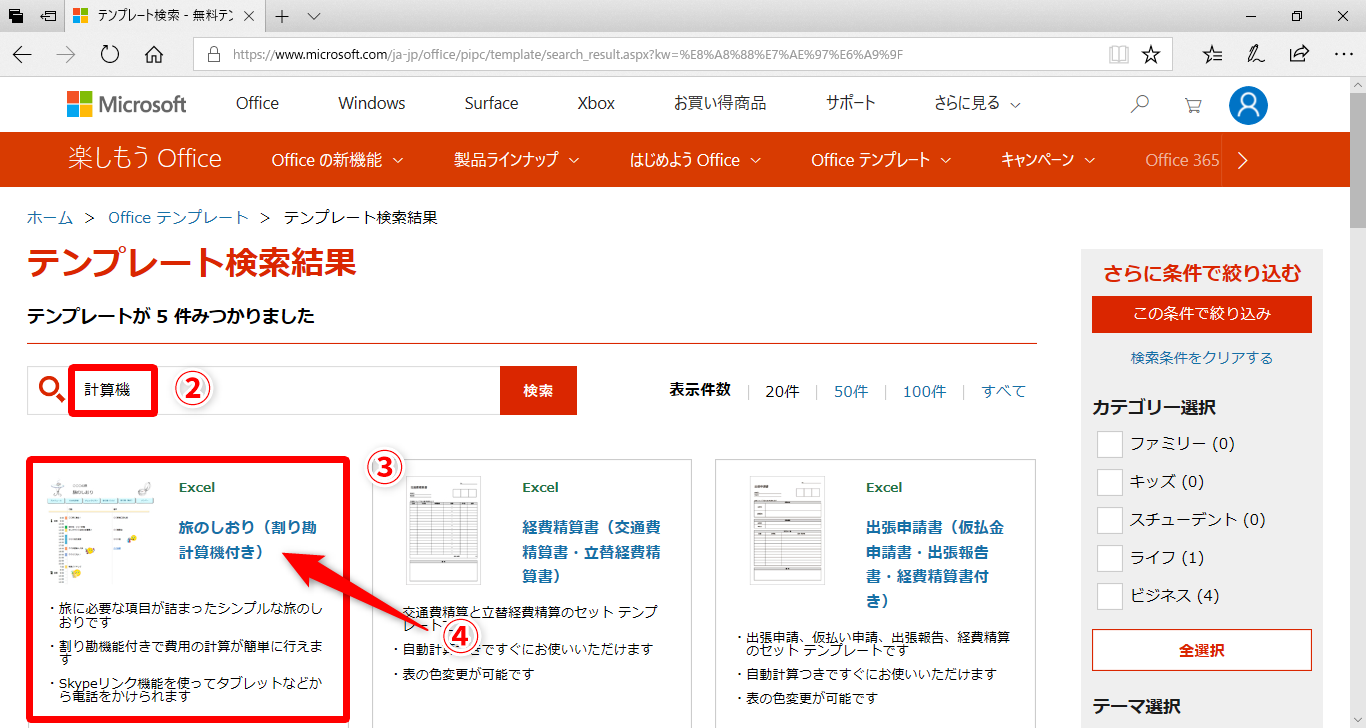Check the ファミリー (0) checkbox
The width and height of the screenshot is (1366, 728).
pos(1110,443)
